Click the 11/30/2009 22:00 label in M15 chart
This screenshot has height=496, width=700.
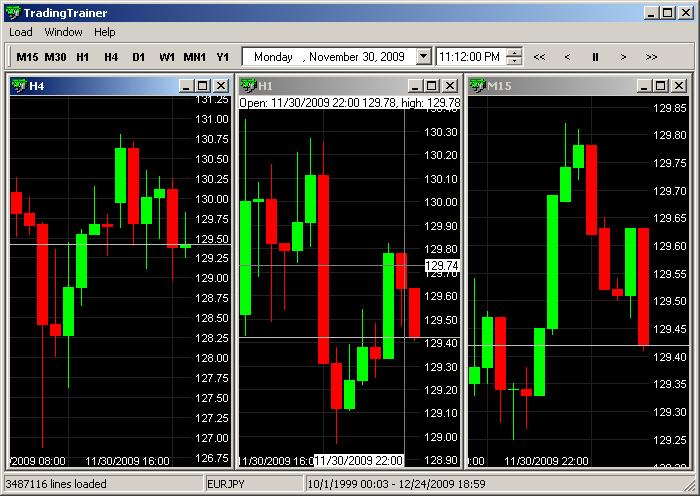click(546, 461)
